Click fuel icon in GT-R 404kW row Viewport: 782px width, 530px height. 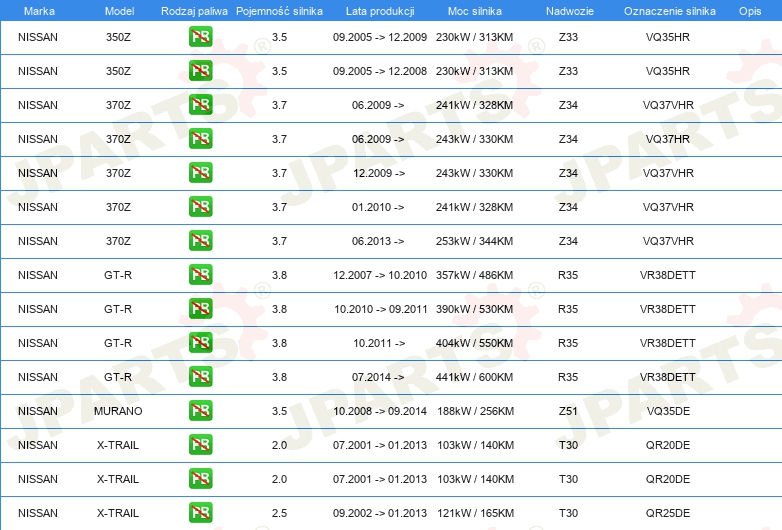click(x=200, y=343)
